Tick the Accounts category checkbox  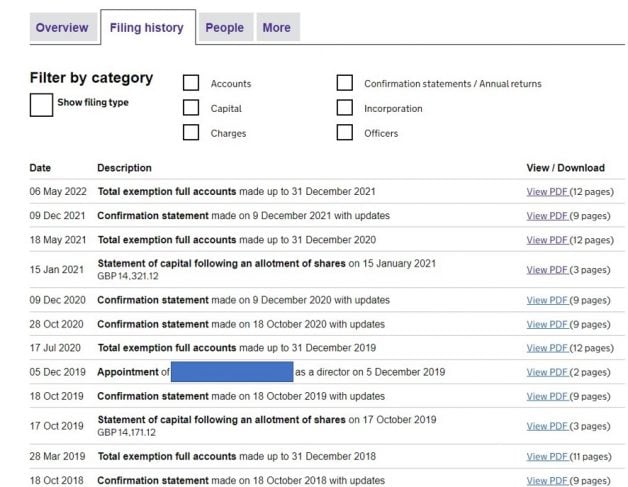point(191,84)
